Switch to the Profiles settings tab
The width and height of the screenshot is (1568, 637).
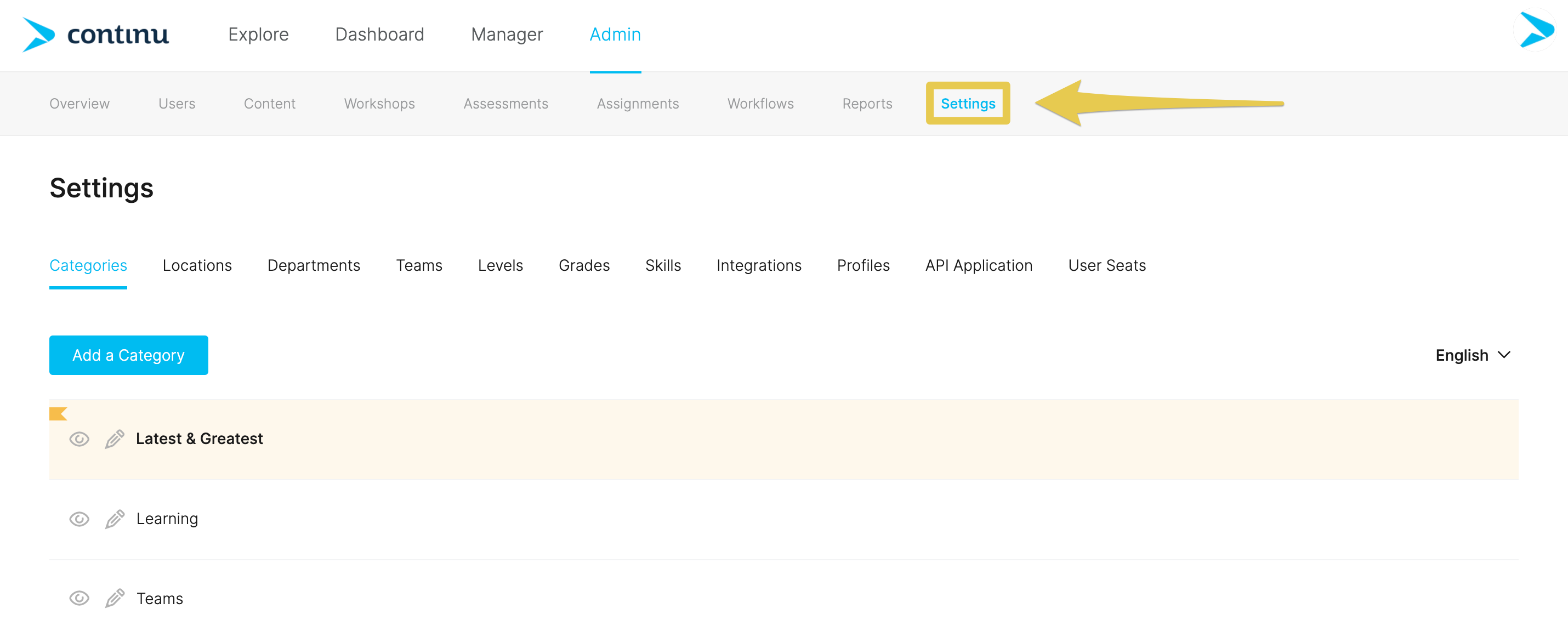point(863,266)
